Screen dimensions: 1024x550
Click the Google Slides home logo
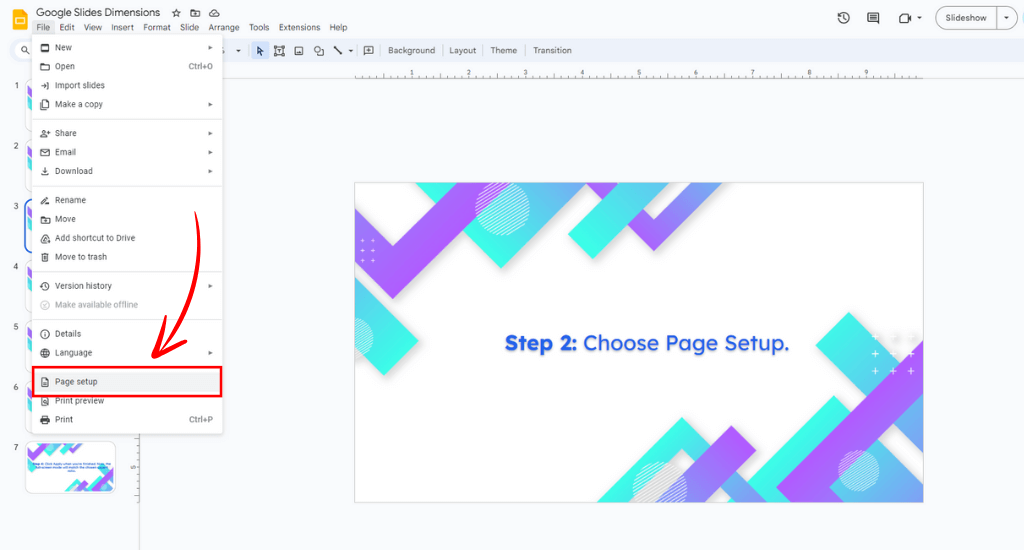pos(19,18)
